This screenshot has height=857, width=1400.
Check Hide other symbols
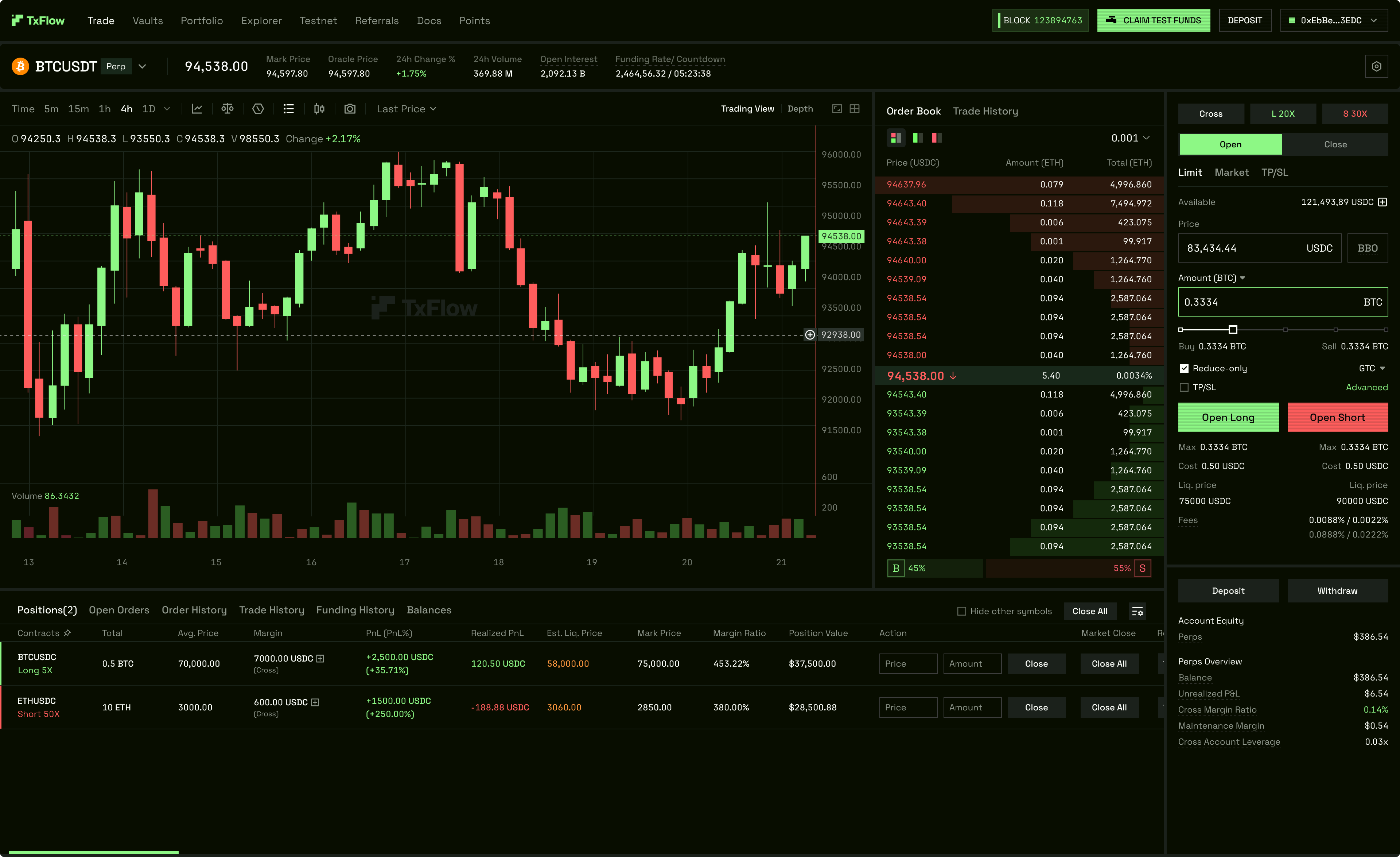tap(961, 611)
